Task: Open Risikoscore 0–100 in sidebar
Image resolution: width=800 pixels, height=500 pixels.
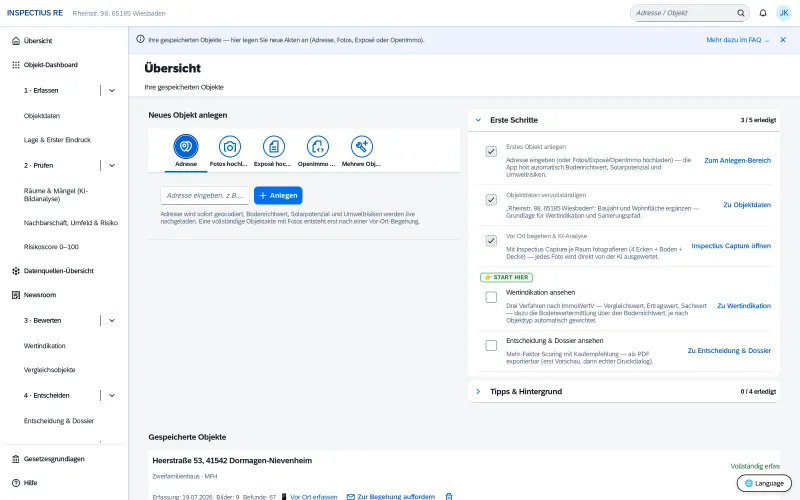Action: [51, 247]
